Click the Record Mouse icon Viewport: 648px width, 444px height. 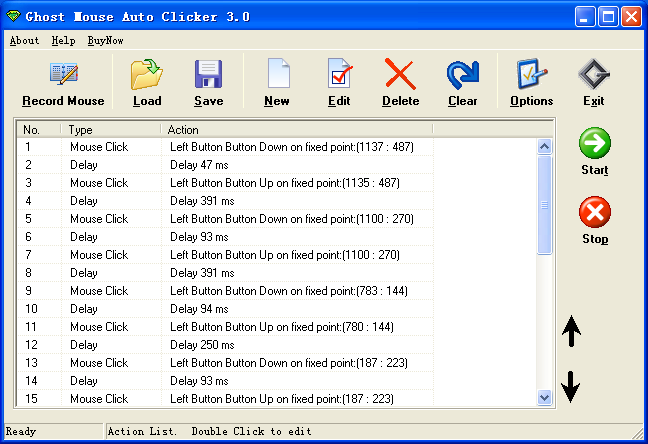(64, 74)
